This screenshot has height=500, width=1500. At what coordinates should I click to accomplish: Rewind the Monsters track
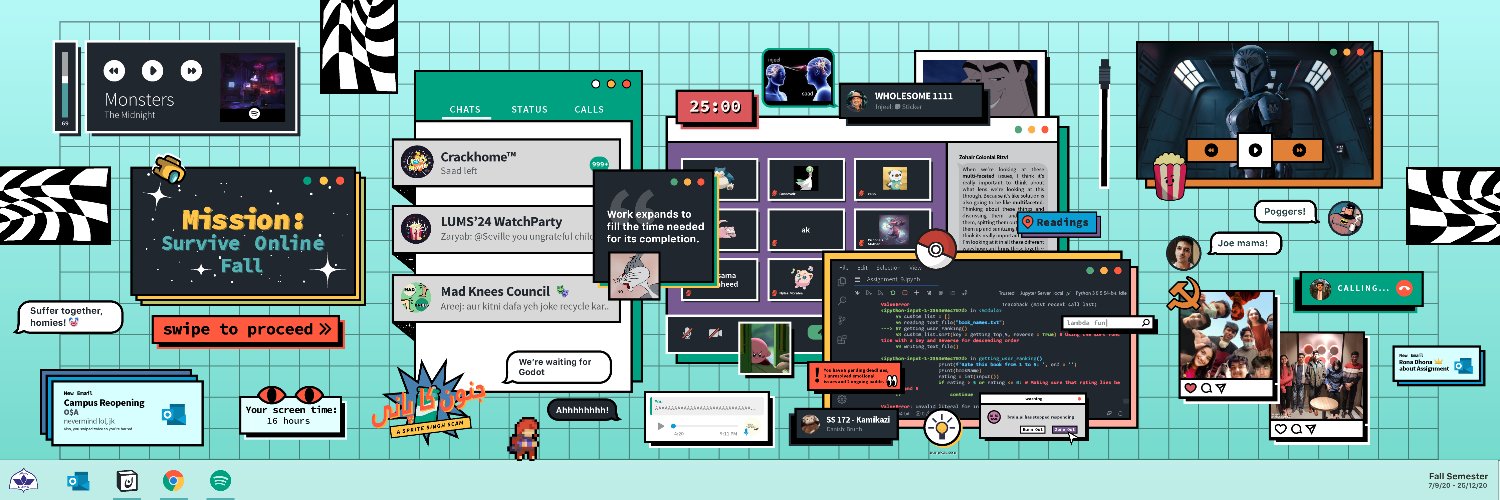[114, 70]
